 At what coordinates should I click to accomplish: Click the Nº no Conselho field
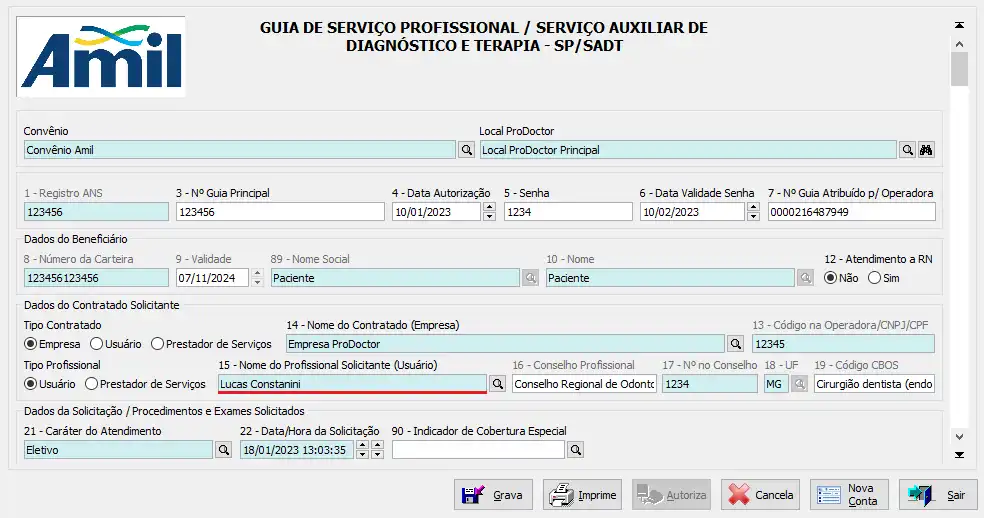point(710,384)
